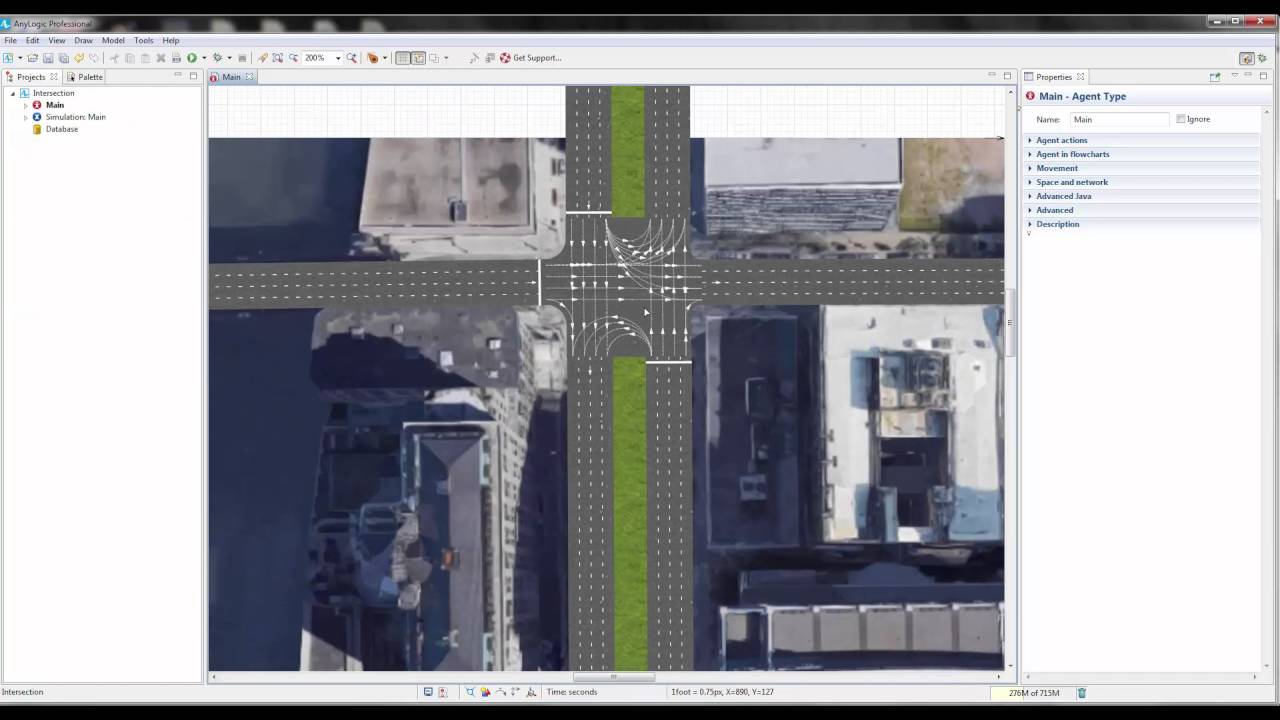Viewport: 1280px width, 720px height.
Task: Click the Zoom to fit icon
Action: pos(278,58)
